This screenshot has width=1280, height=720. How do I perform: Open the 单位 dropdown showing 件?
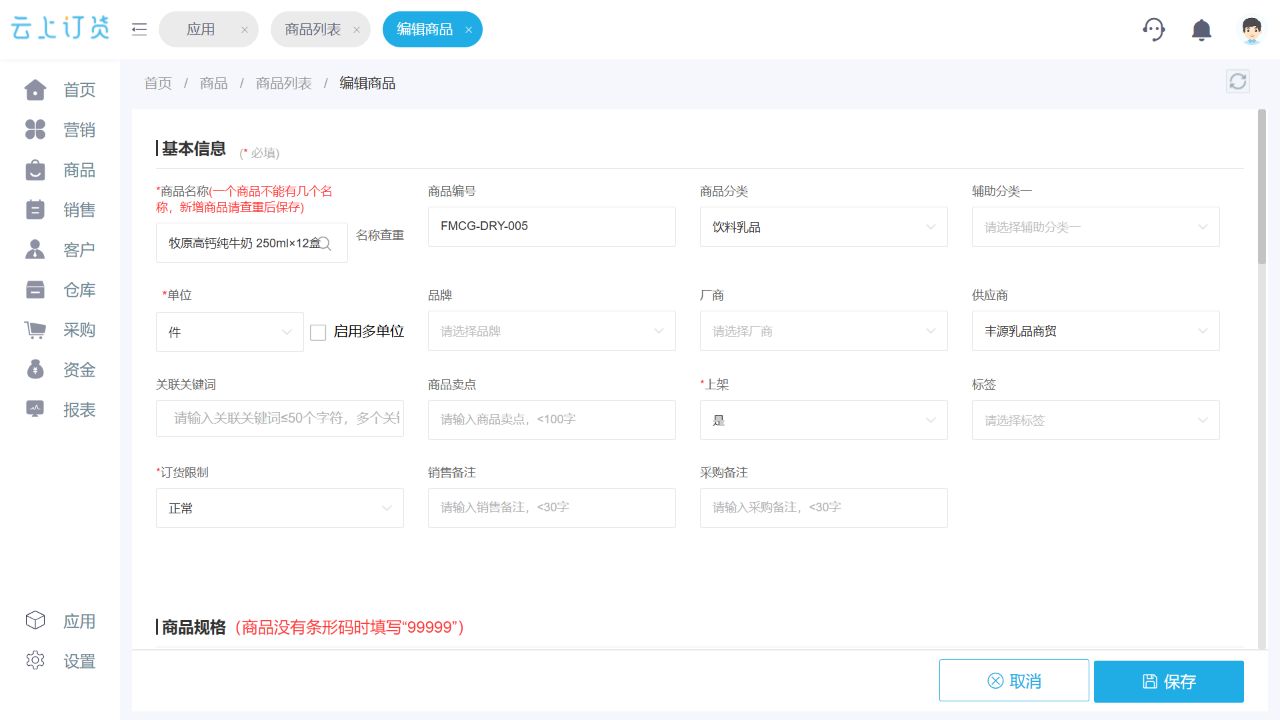[230, 332]
